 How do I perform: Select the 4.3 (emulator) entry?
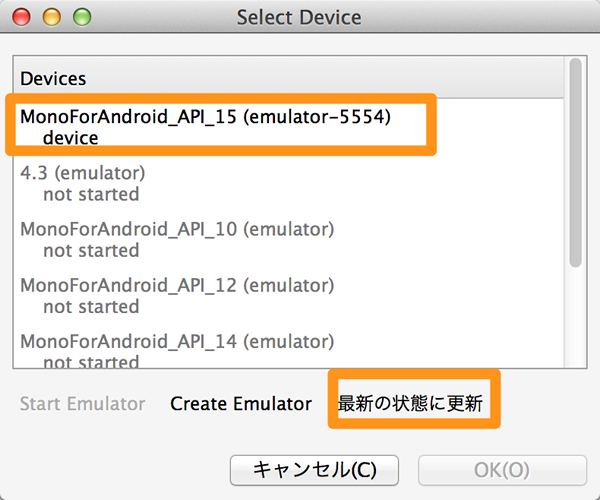pos(288,183)
